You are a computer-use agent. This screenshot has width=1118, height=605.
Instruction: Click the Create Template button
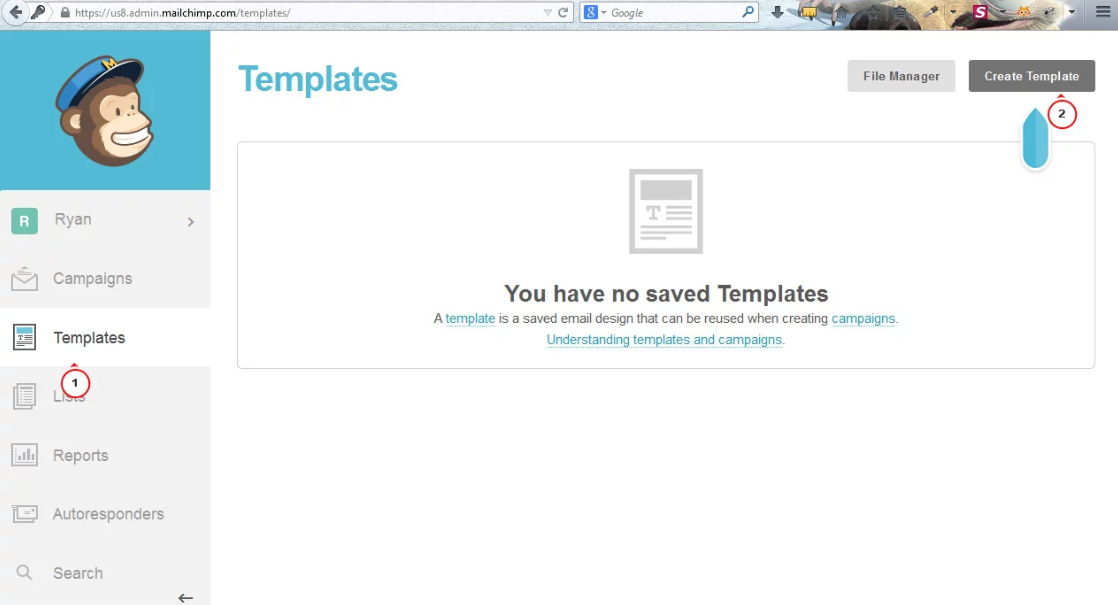point(1032,76)
